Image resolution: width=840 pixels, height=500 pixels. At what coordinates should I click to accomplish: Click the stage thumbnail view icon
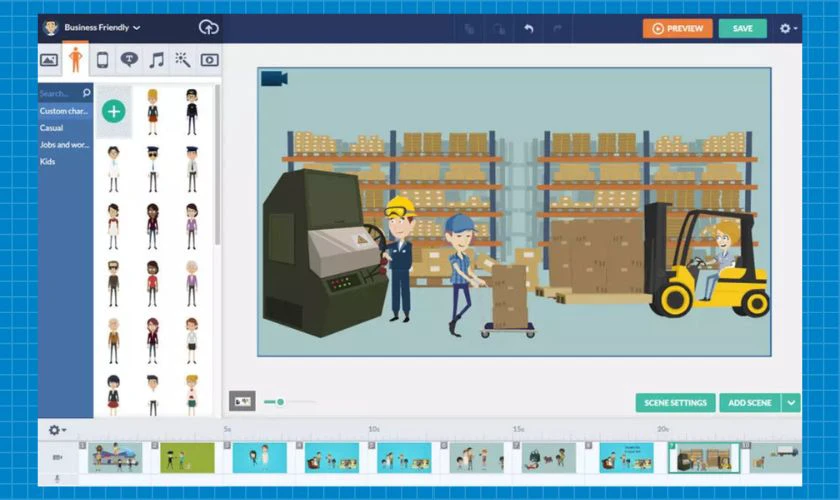pyautogui.click(x=242, y=401)
